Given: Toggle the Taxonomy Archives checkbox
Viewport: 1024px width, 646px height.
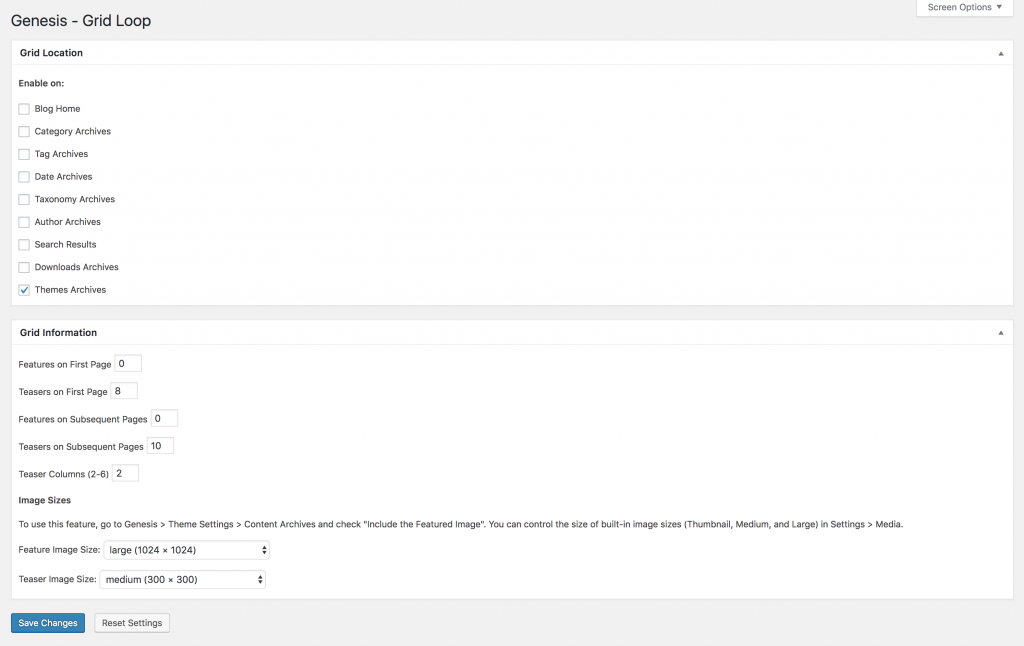Looking at the screenshot, I should coord(24,199).
